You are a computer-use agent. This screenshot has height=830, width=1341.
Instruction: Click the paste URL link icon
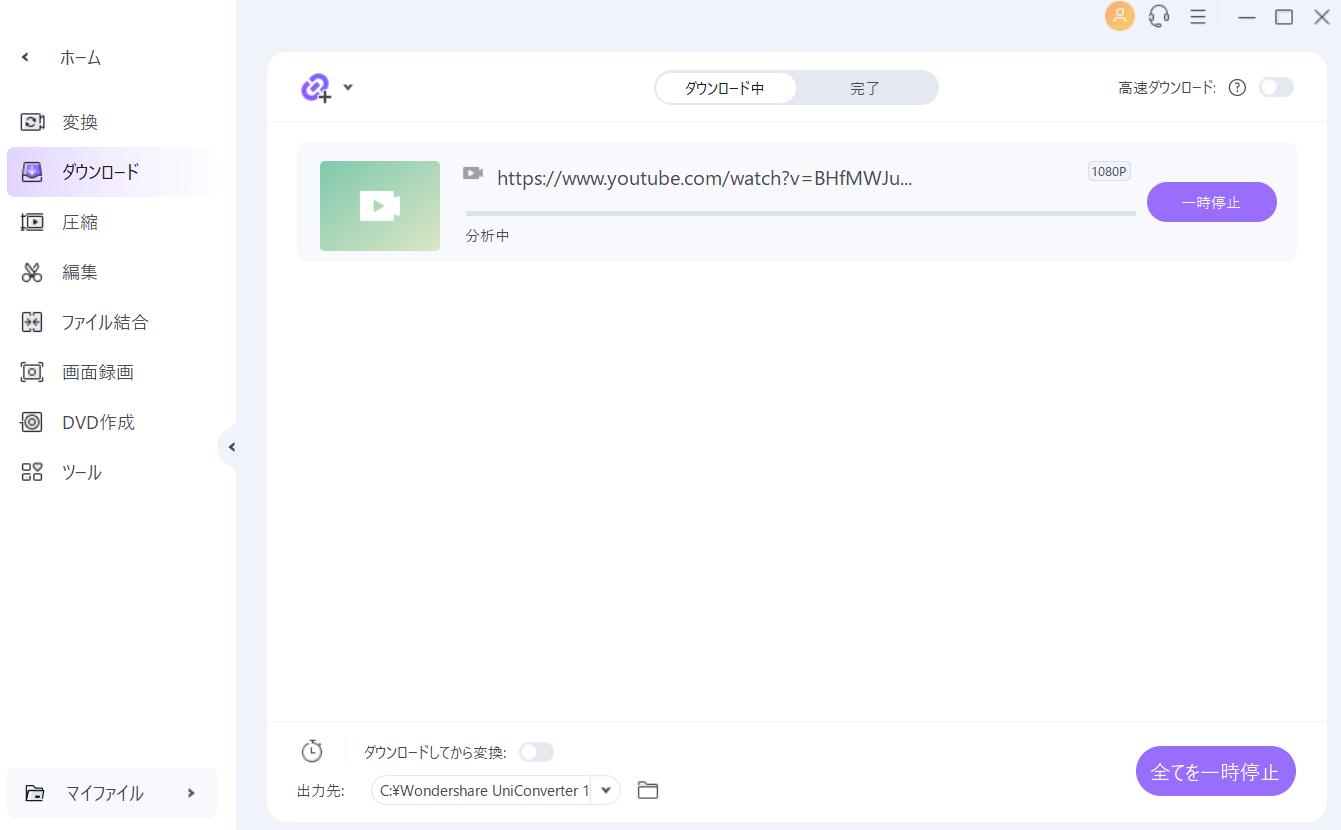point(316,88)
